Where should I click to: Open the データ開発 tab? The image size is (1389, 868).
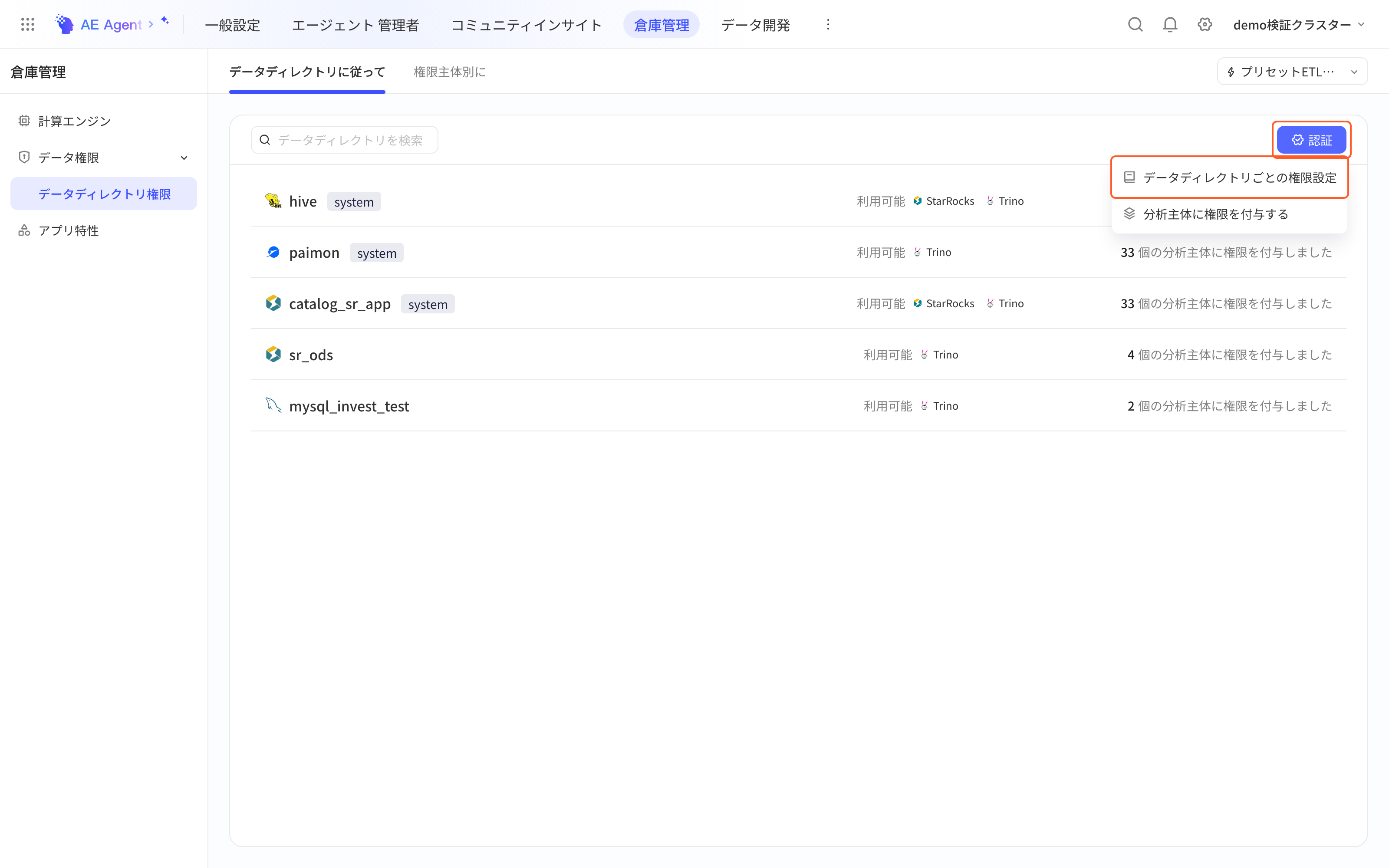(x=755, y=25)
